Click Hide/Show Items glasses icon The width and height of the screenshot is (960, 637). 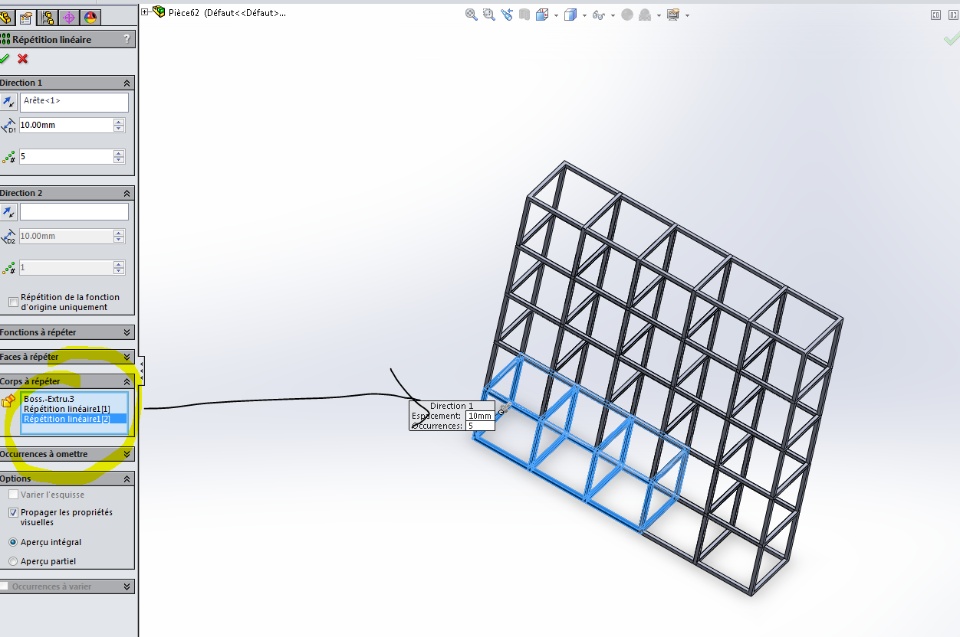tap(598, 15)
